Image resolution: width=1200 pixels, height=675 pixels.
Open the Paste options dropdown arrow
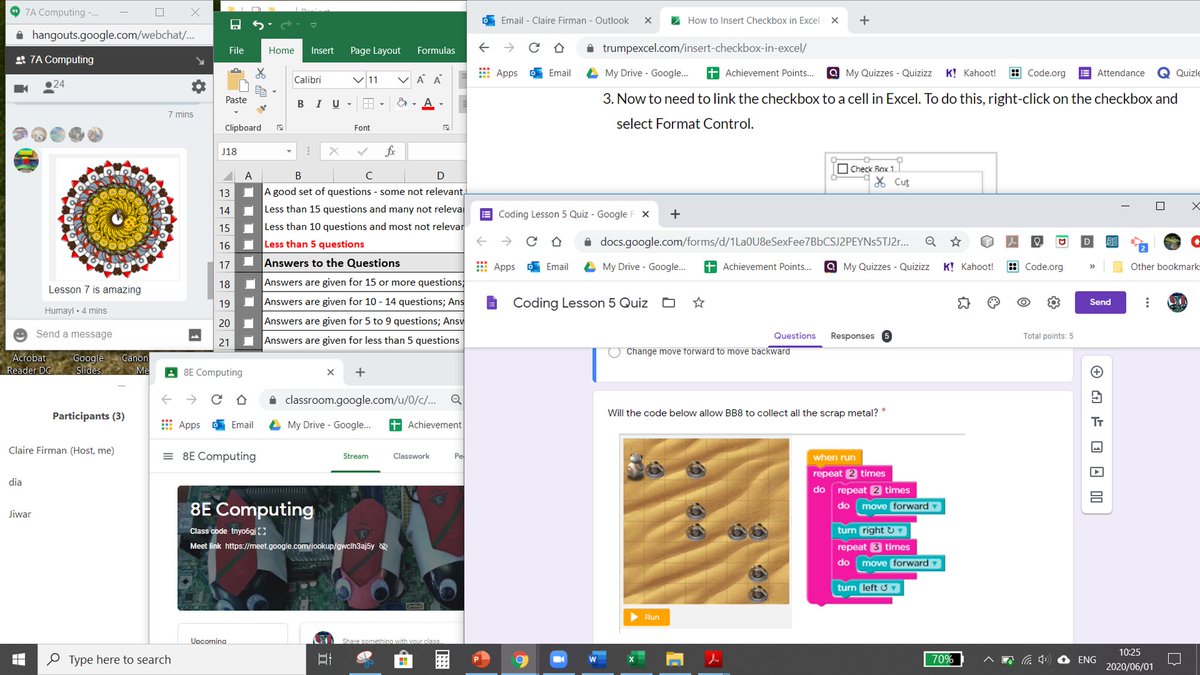click(x=236, y=112)
